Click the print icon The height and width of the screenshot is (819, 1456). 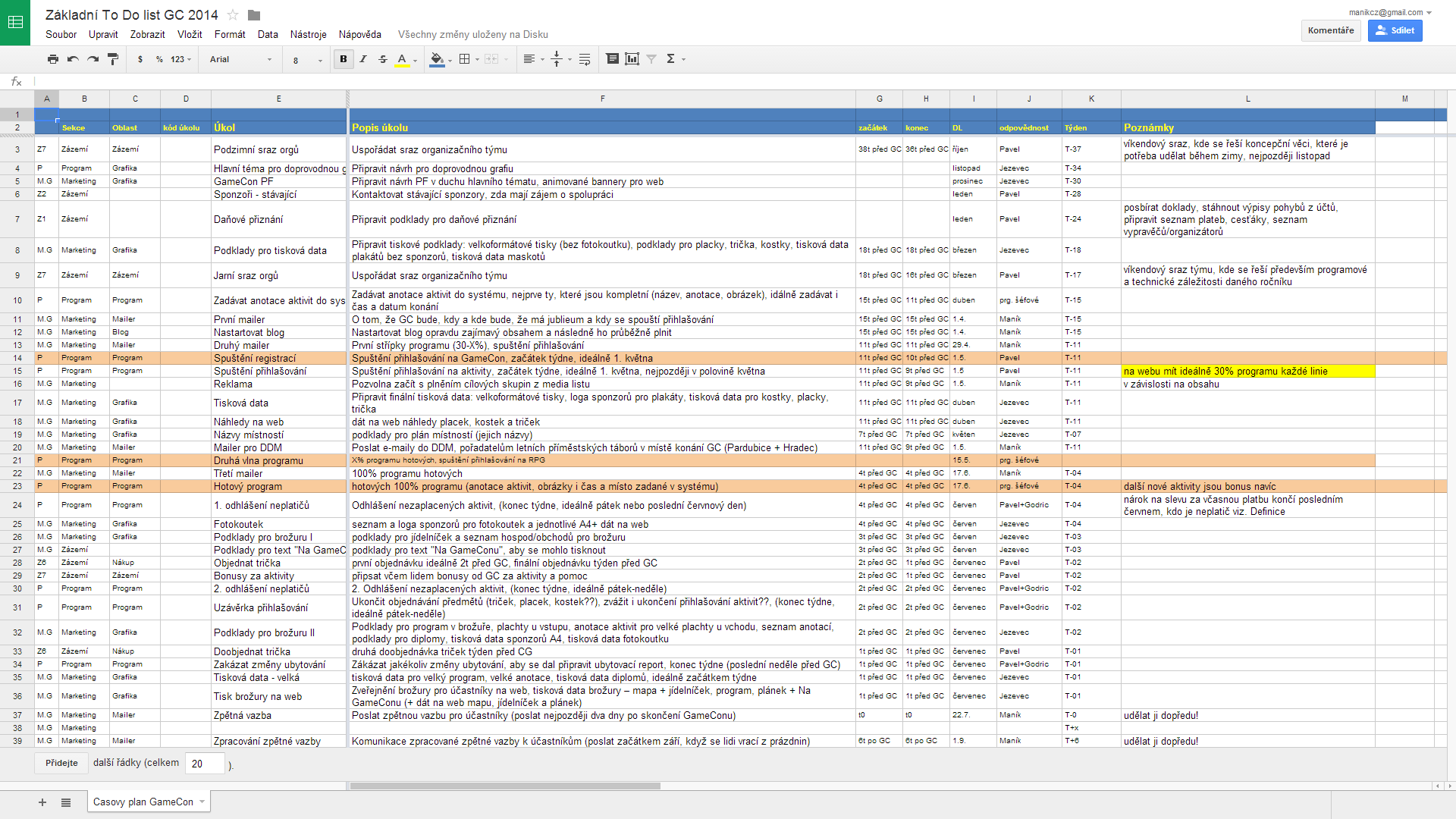[52, 59]
